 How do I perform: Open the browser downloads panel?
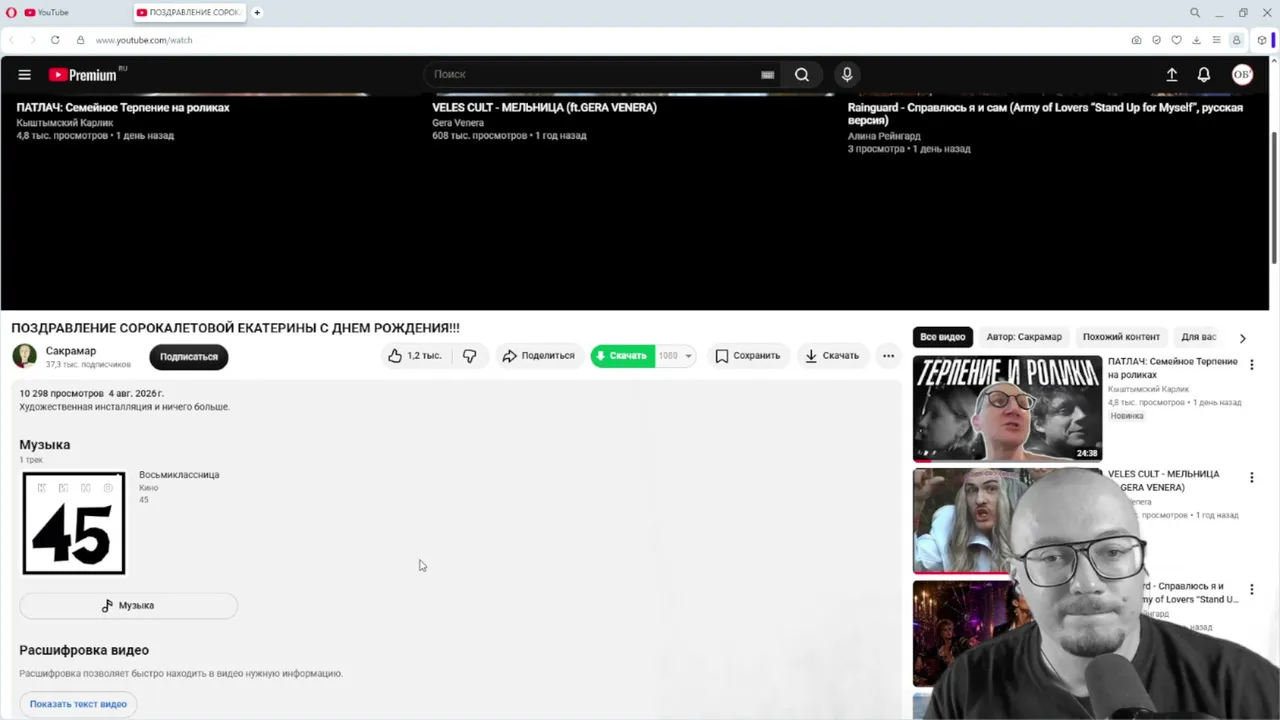tap(1196, 40)
